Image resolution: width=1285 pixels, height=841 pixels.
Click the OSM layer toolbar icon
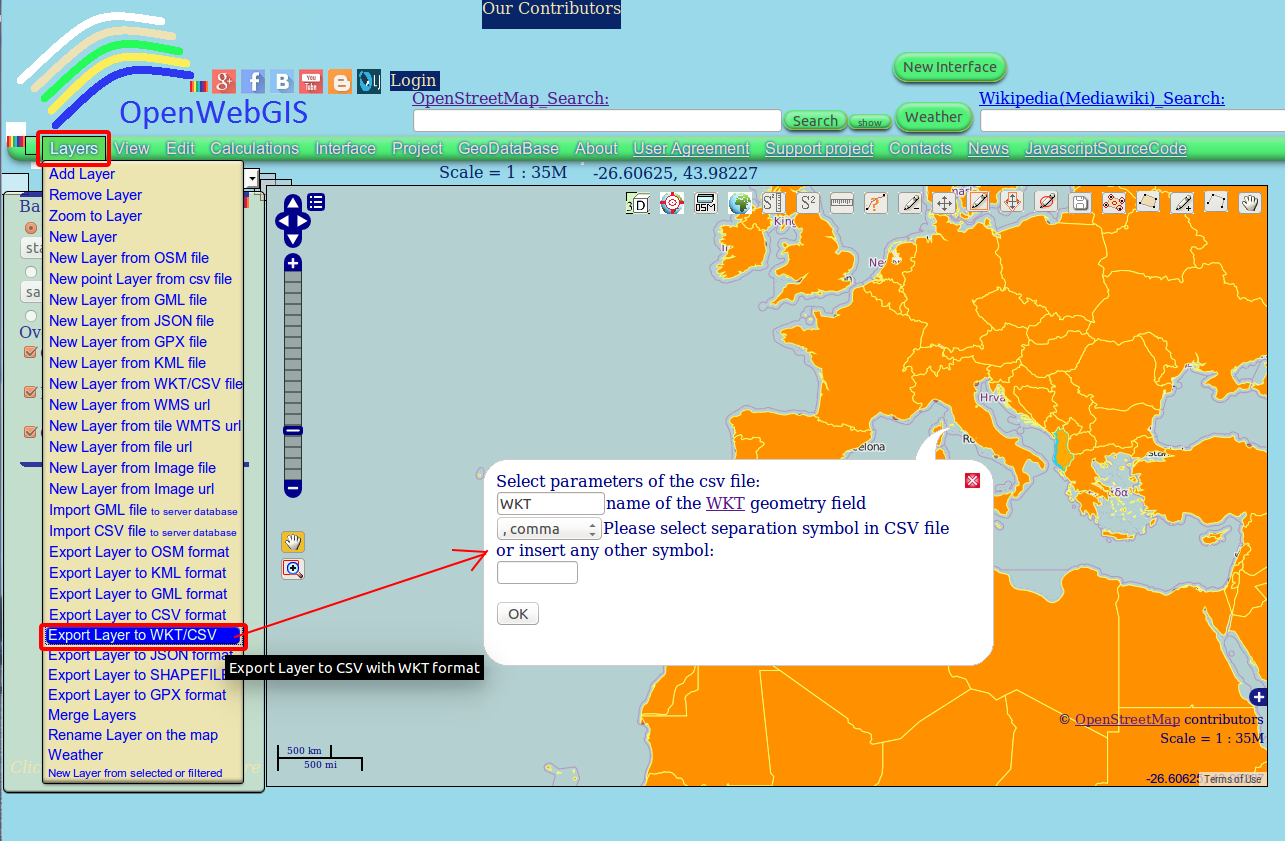click(x=705, y=203)
